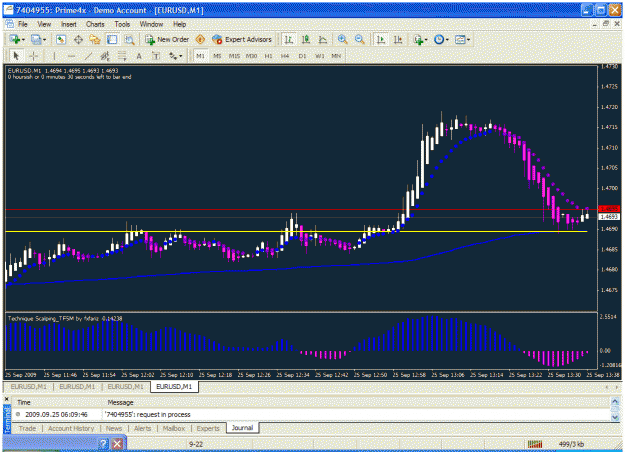Zoom out of the chart
The width and height of the screenshot is (625, 452).
359,39
